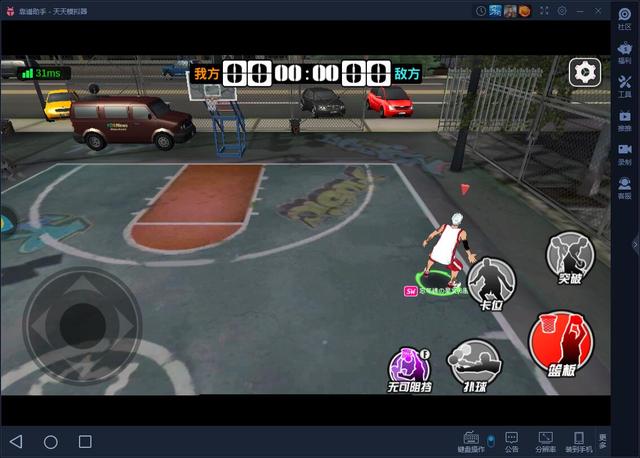Open the 工具 tools sidebar icon
Screen dimensions: 640x458
coord(624,87)
